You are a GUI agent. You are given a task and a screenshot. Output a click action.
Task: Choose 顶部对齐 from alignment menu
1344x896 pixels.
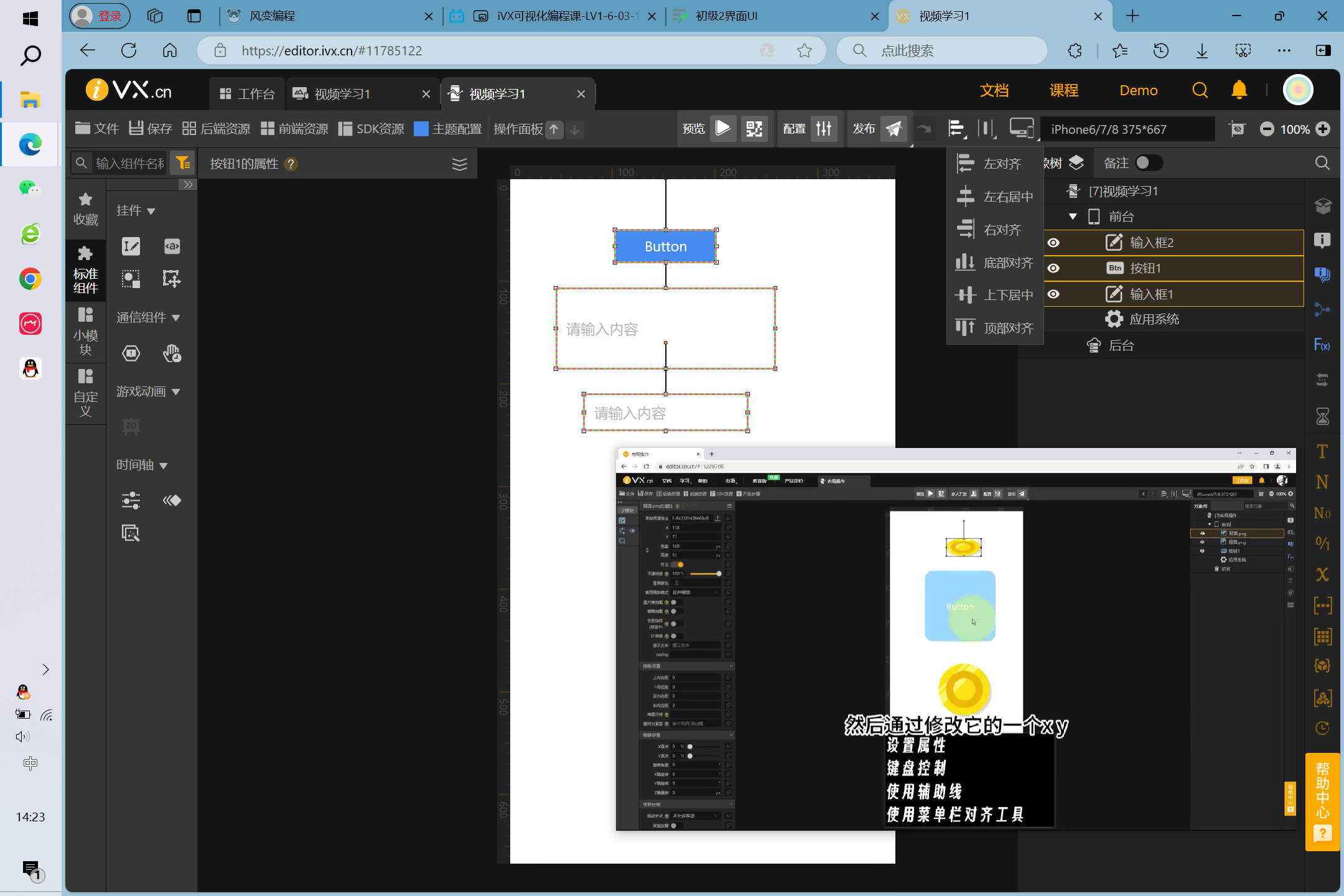click(x=996, y=328)
